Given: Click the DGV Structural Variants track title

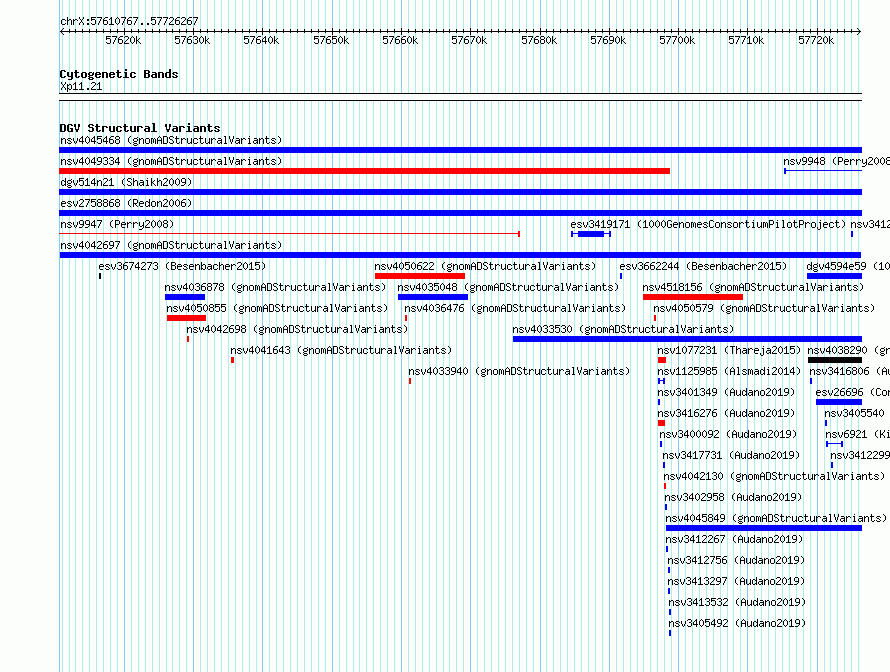Looking at the screenshot, I should click(140, 128).
